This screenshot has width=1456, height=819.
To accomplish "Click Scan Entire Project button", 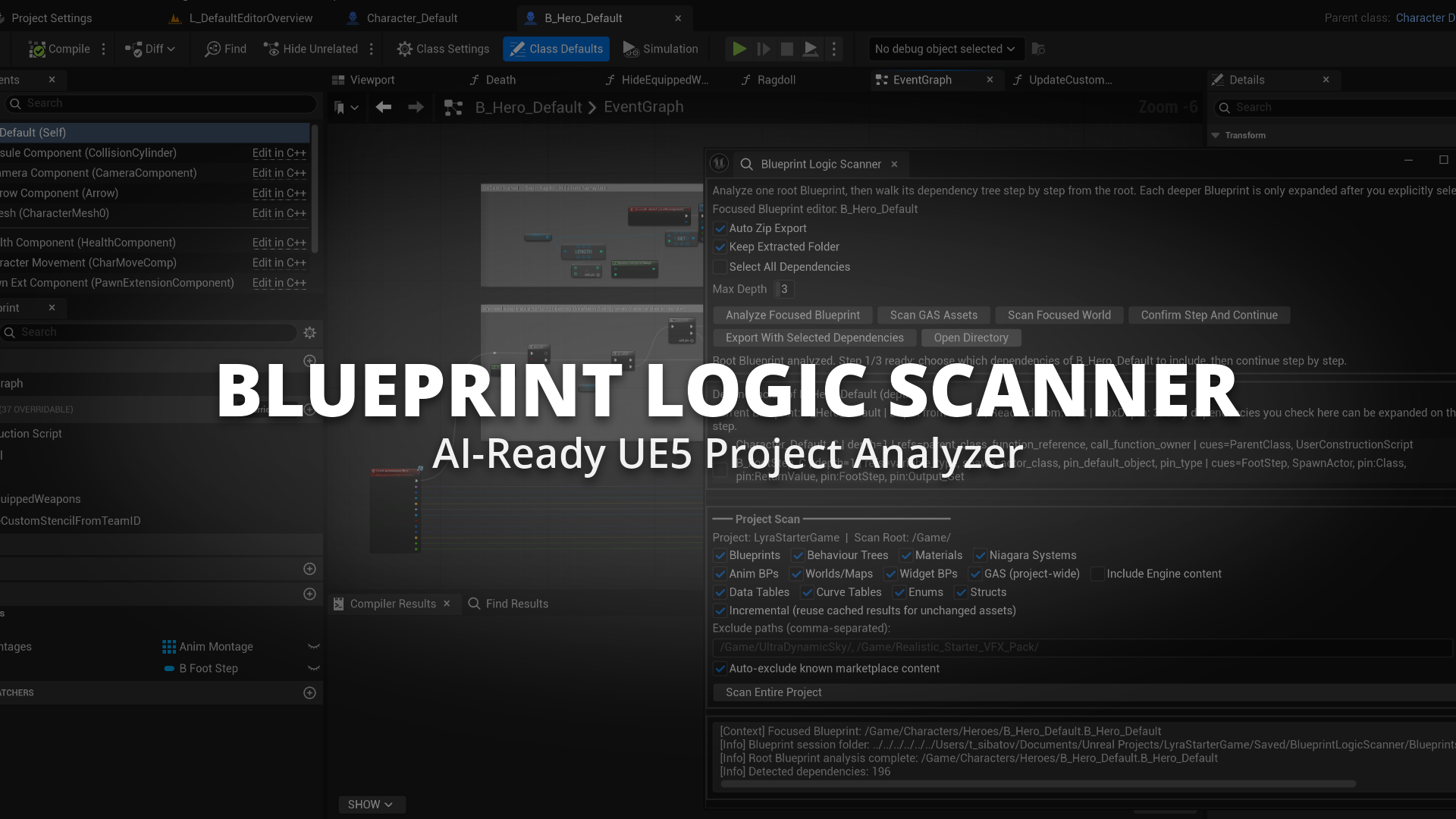I will click(x=1084, y=692).
